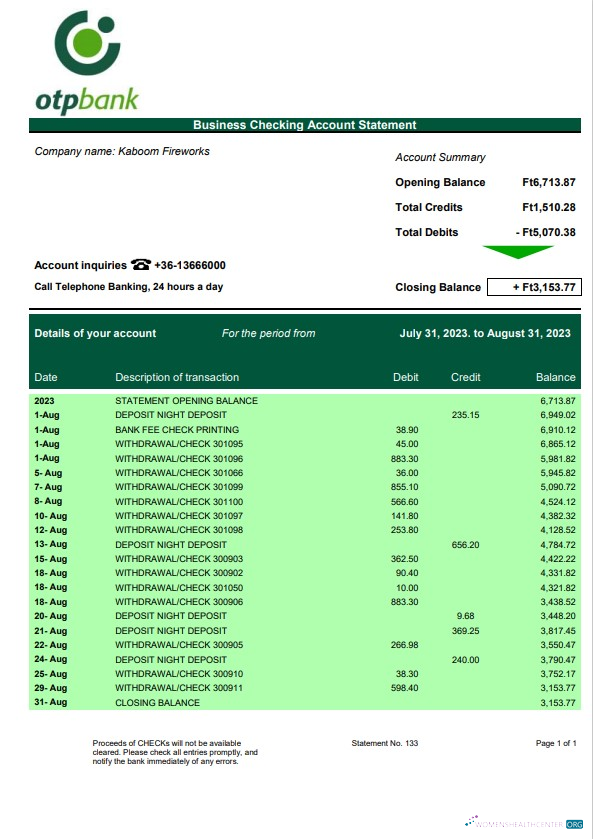The width and height of the screenshot is (593, 839).
Task: Click the Credit column header
Action: [466, 377]
